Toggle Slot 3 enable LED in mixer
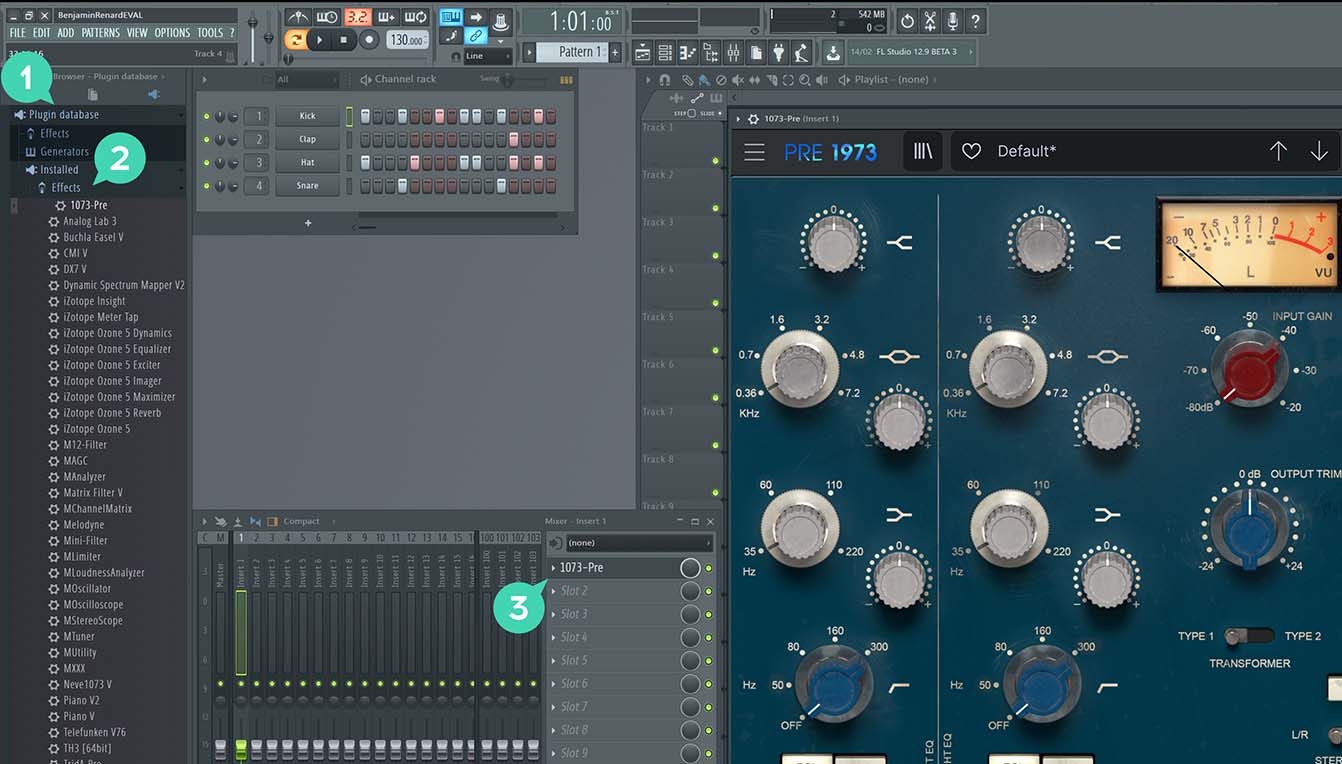Screen dimensions: 1342x764 click(x=709, y=614)
